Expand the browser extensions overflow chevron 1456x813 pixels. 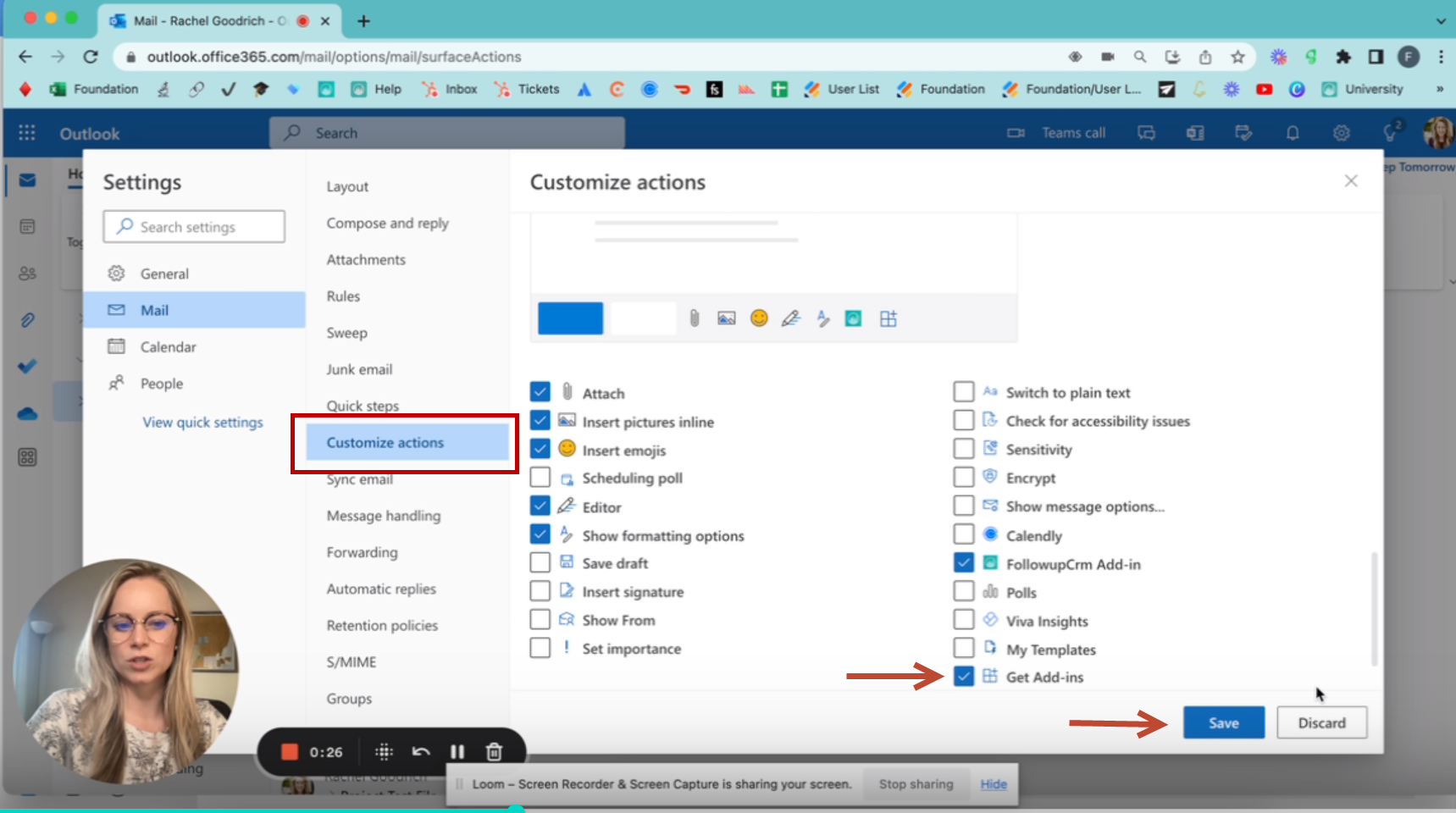(1439, 89)
